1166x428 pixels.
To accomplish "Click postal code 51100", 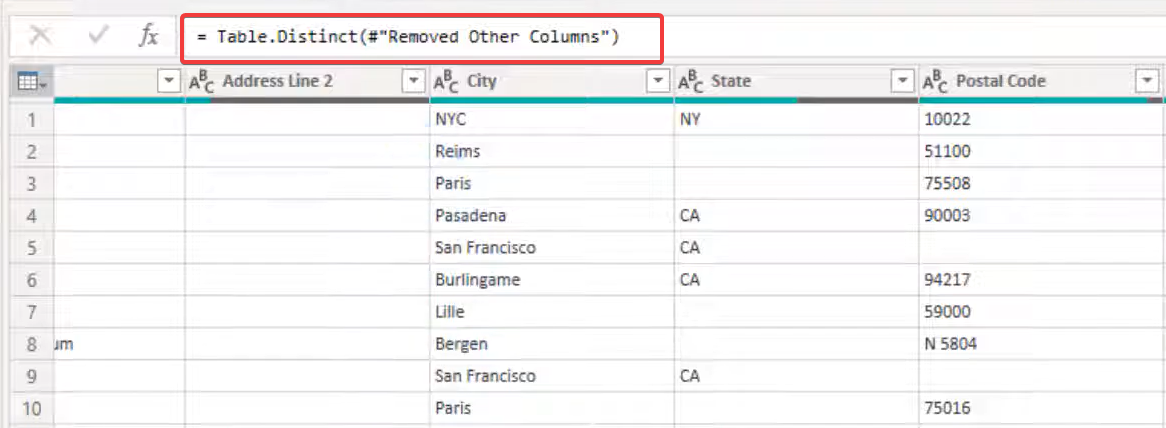I will (1042, 152).
